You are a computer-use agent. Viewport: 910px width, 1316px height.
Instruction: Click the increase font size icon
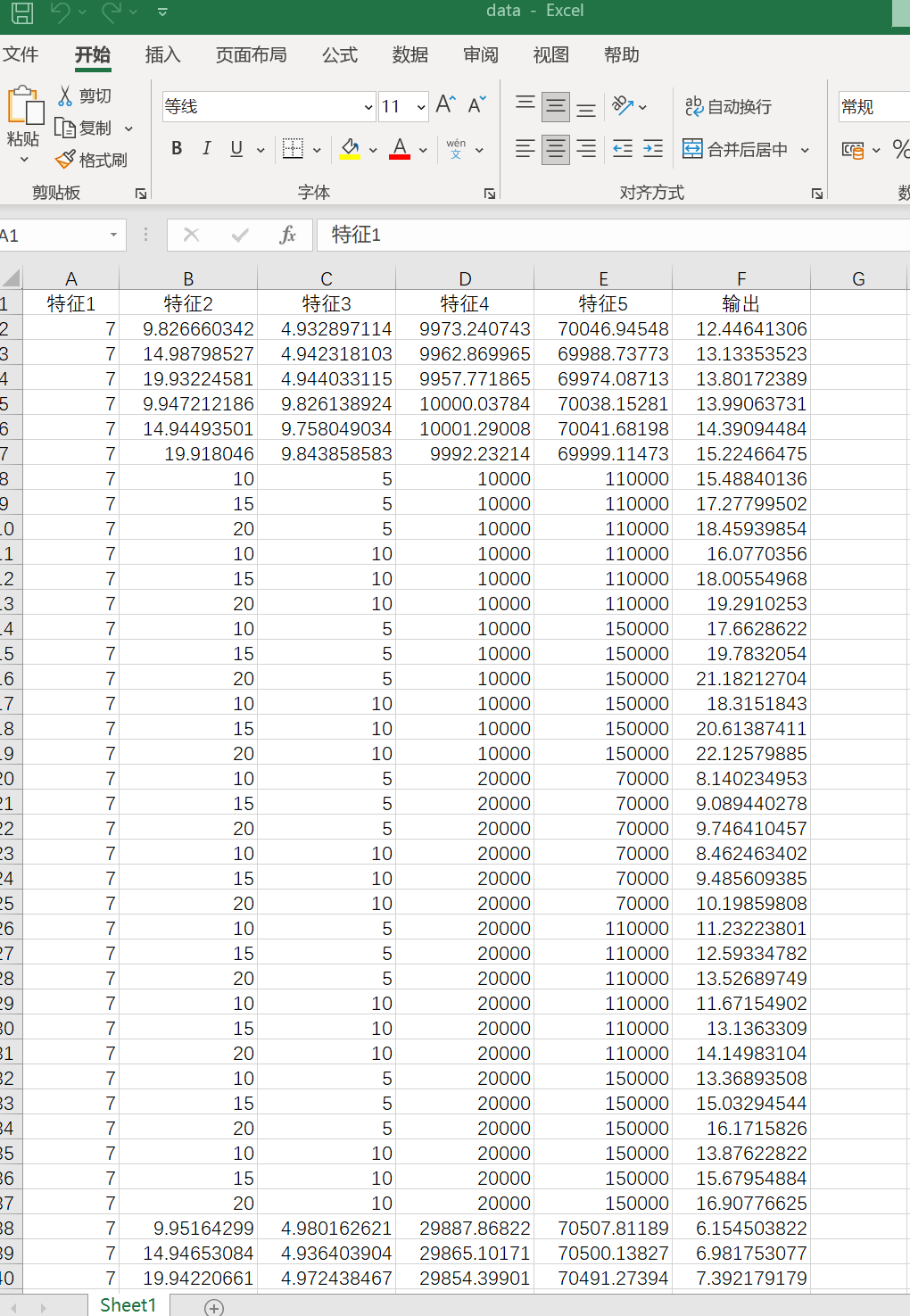(x=445, y=105)
